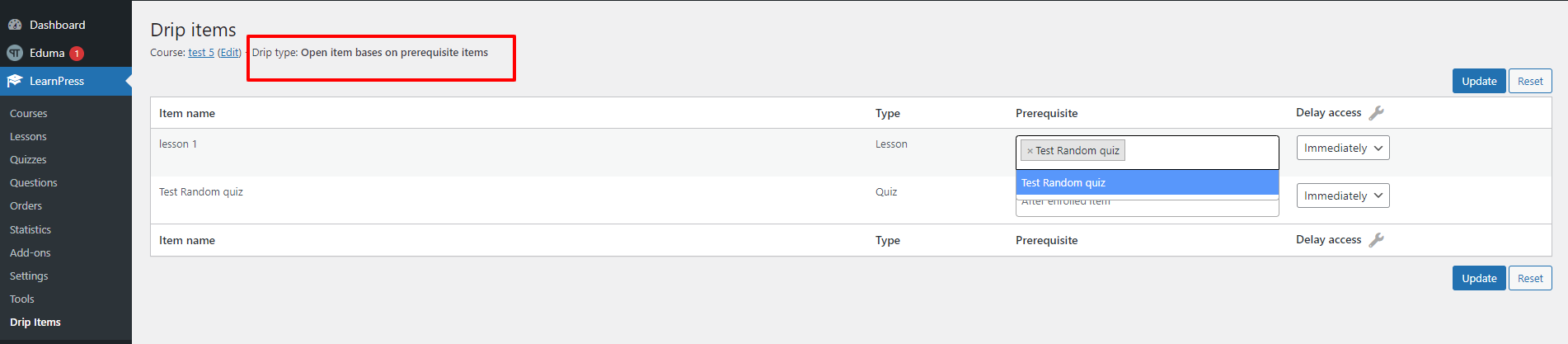Click the wrench icon in the top Delay access header
The height and width of the screenshot is (344, 1568).
click(x=1376, y=113)
